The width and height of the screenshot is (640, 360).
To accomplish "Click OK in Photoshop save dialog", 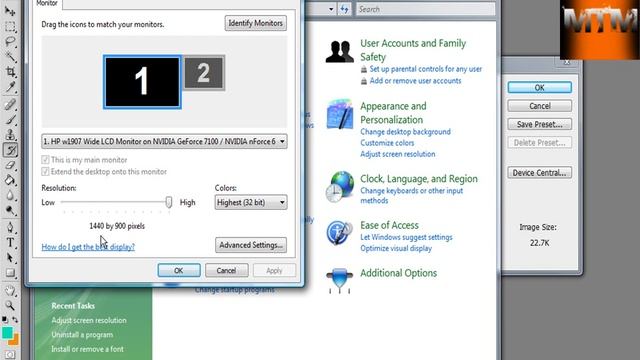I will (x=540, y=87).
